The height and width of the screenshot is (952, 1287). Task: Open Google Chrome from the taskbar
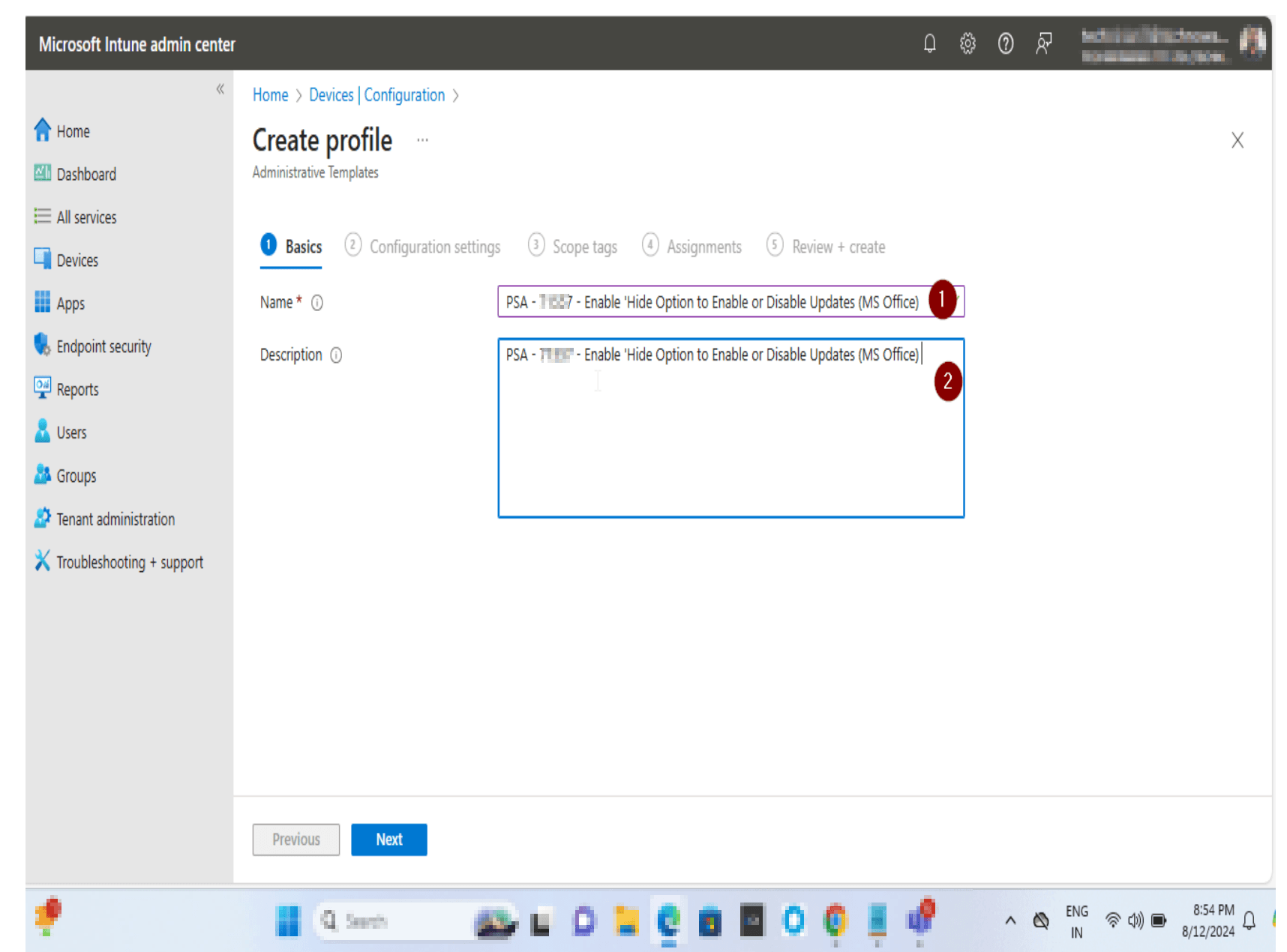coord(835,921)
